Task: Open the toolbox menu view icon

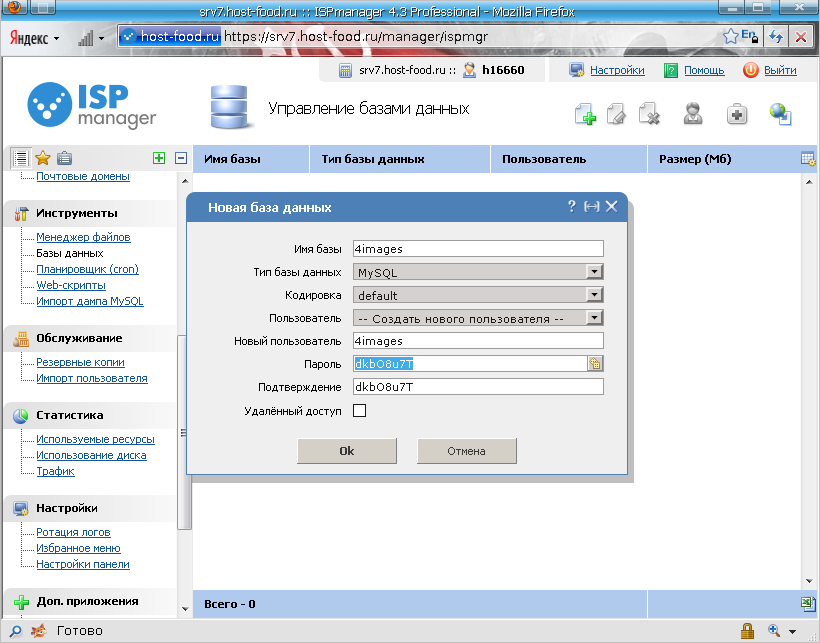Action: 64,158
